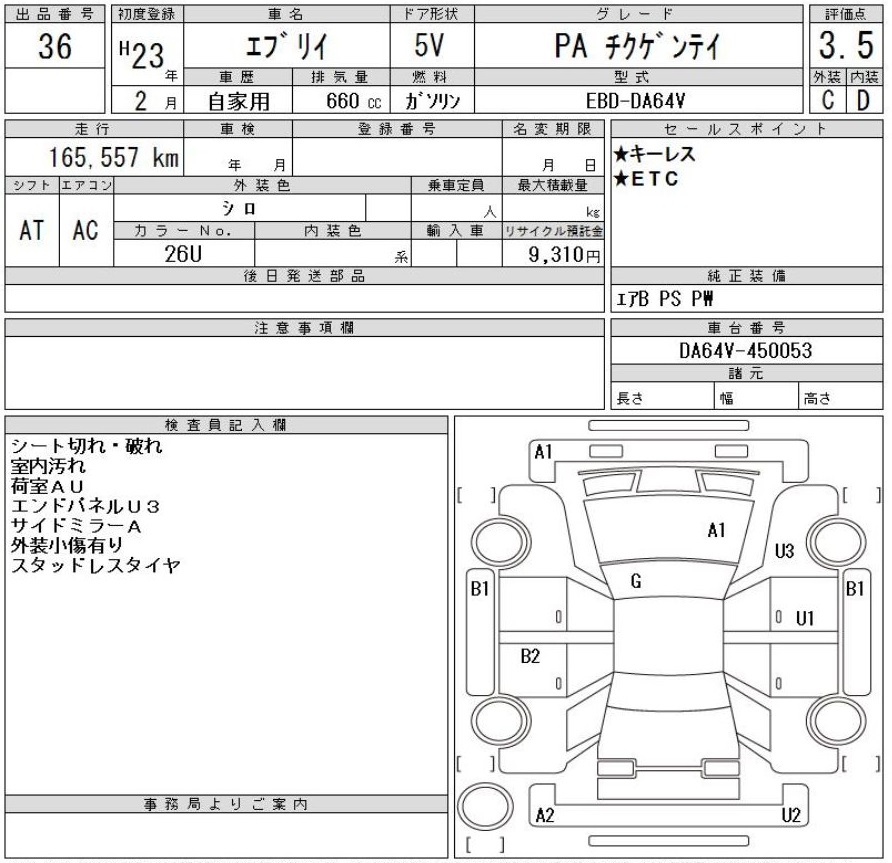Click the color number 26U field
892x863 pixels.
[184, 254]
